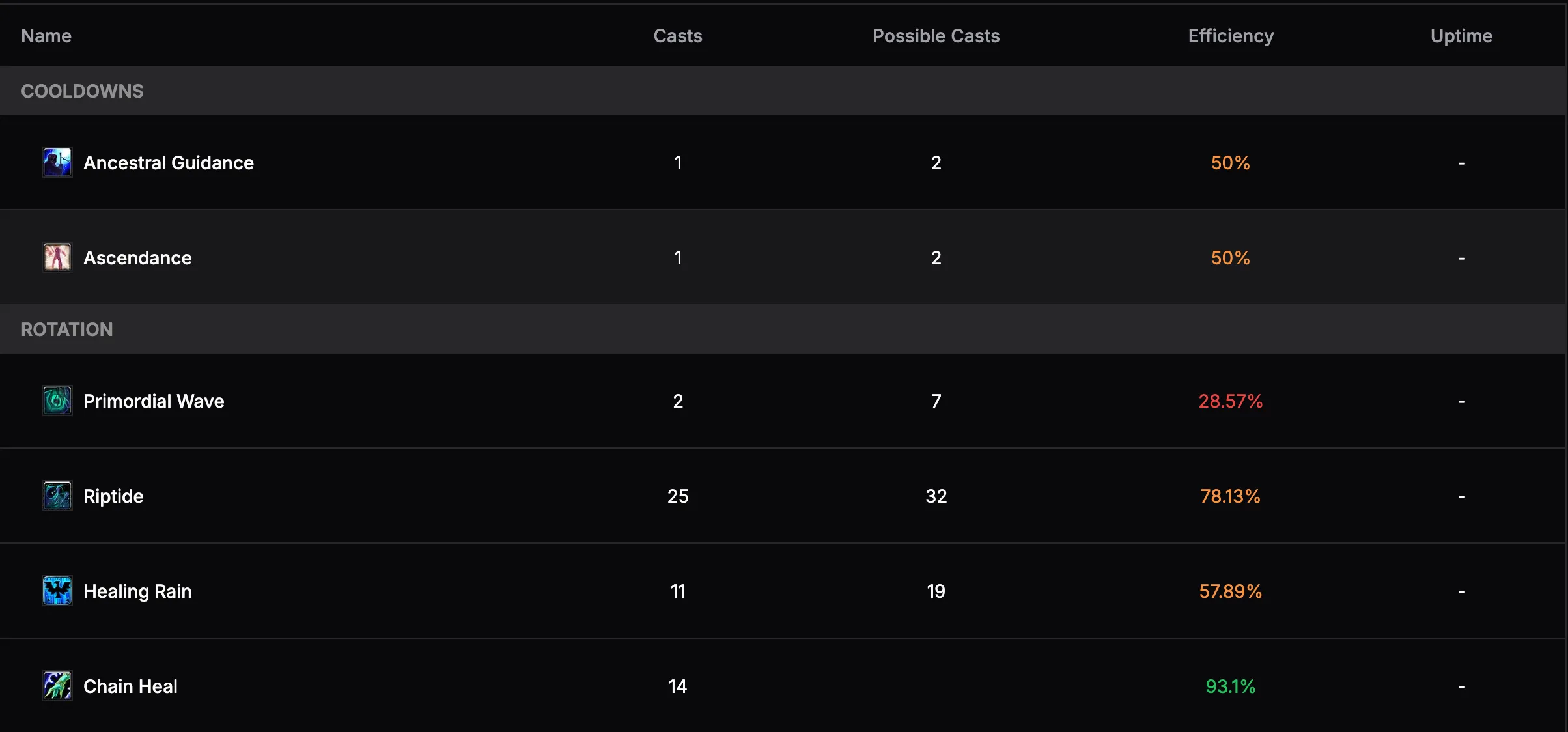Screen dimensions: 1568x732
Task: Sort by Possible Casts column header
Action: 936,36
